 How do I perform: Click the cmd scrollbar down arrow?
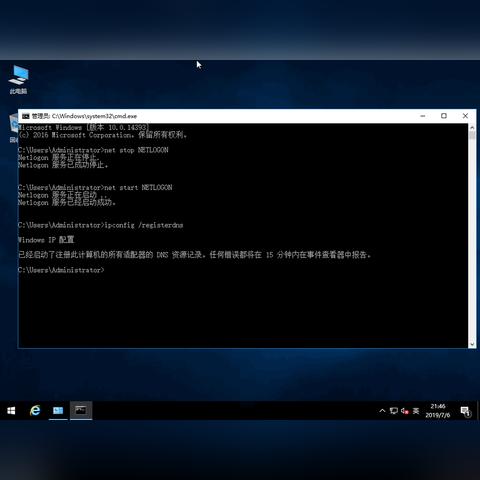pos(472,344)
